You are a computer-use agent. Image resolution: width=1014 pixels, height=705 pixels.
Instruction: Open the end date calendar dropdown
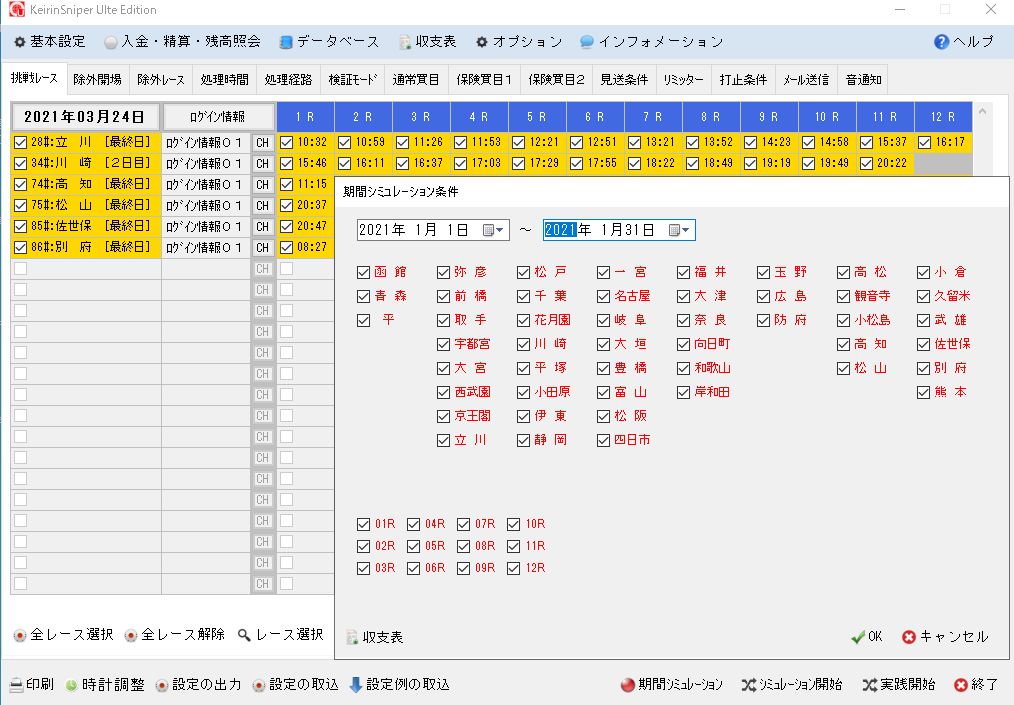[679, 230]
